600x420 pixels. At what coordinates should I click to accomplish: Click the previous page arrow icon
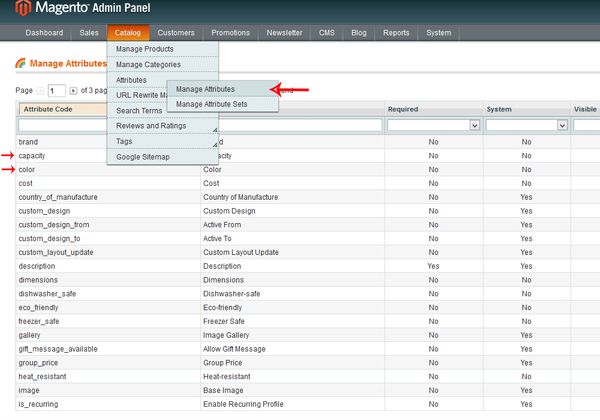(40, 91)
